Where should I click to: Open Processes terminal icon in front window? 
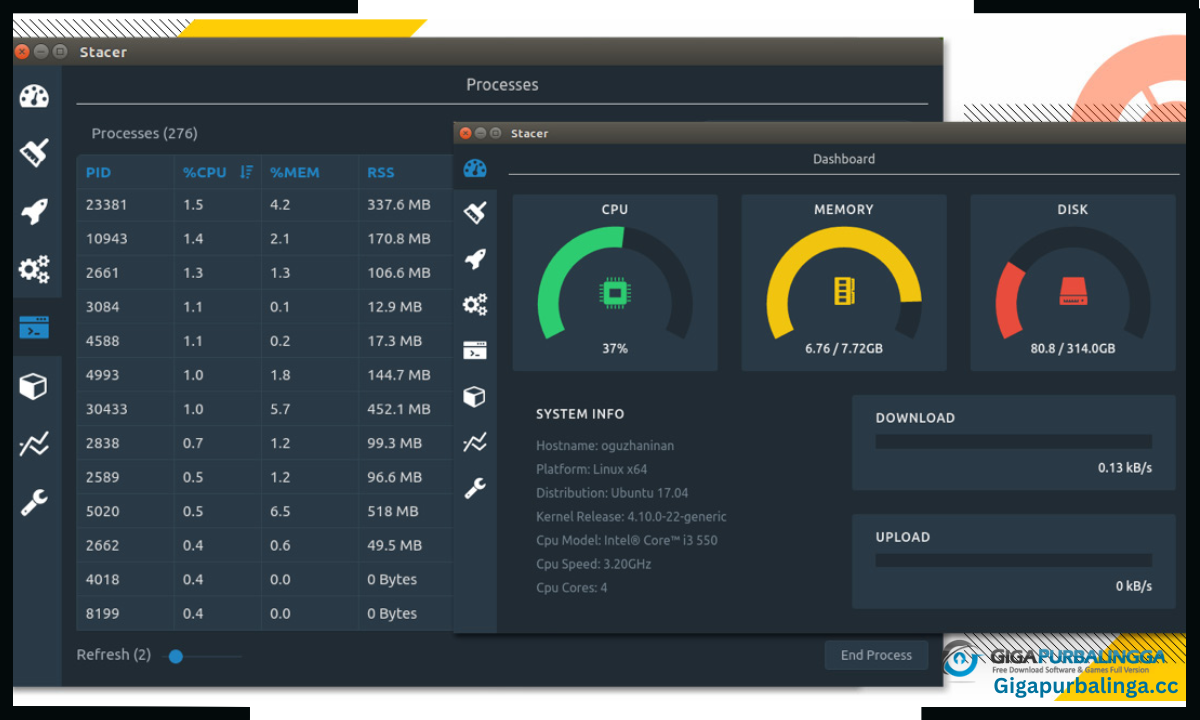(475, 350)
